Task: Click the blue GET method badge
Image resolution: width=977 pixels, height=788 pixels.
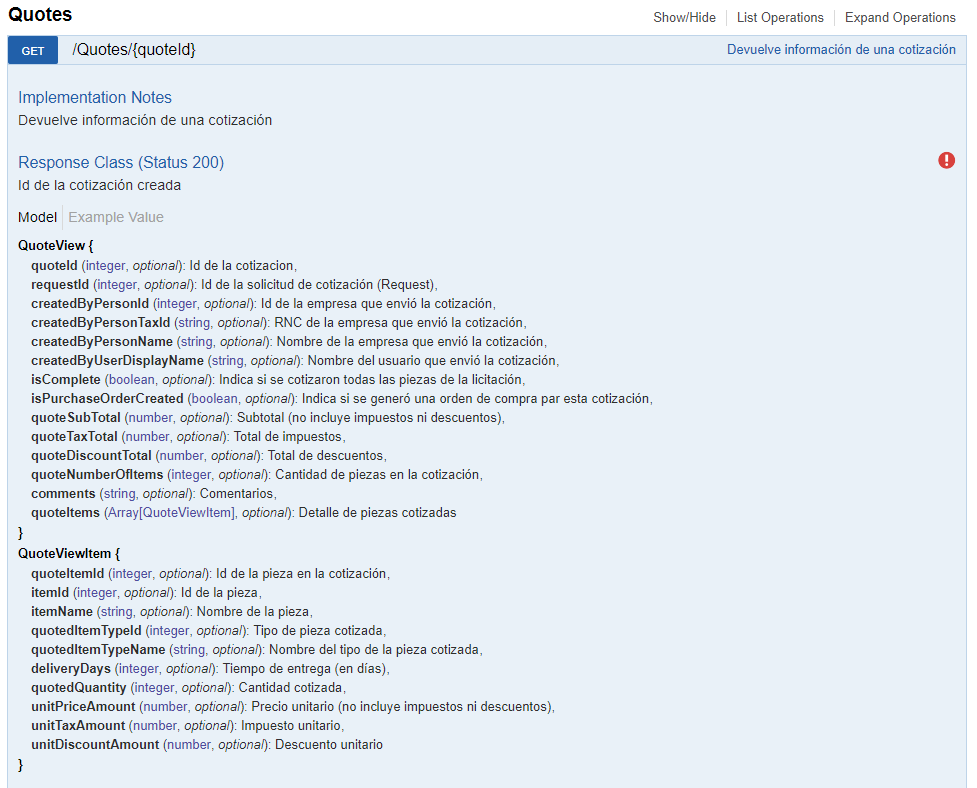Action: 33,50
